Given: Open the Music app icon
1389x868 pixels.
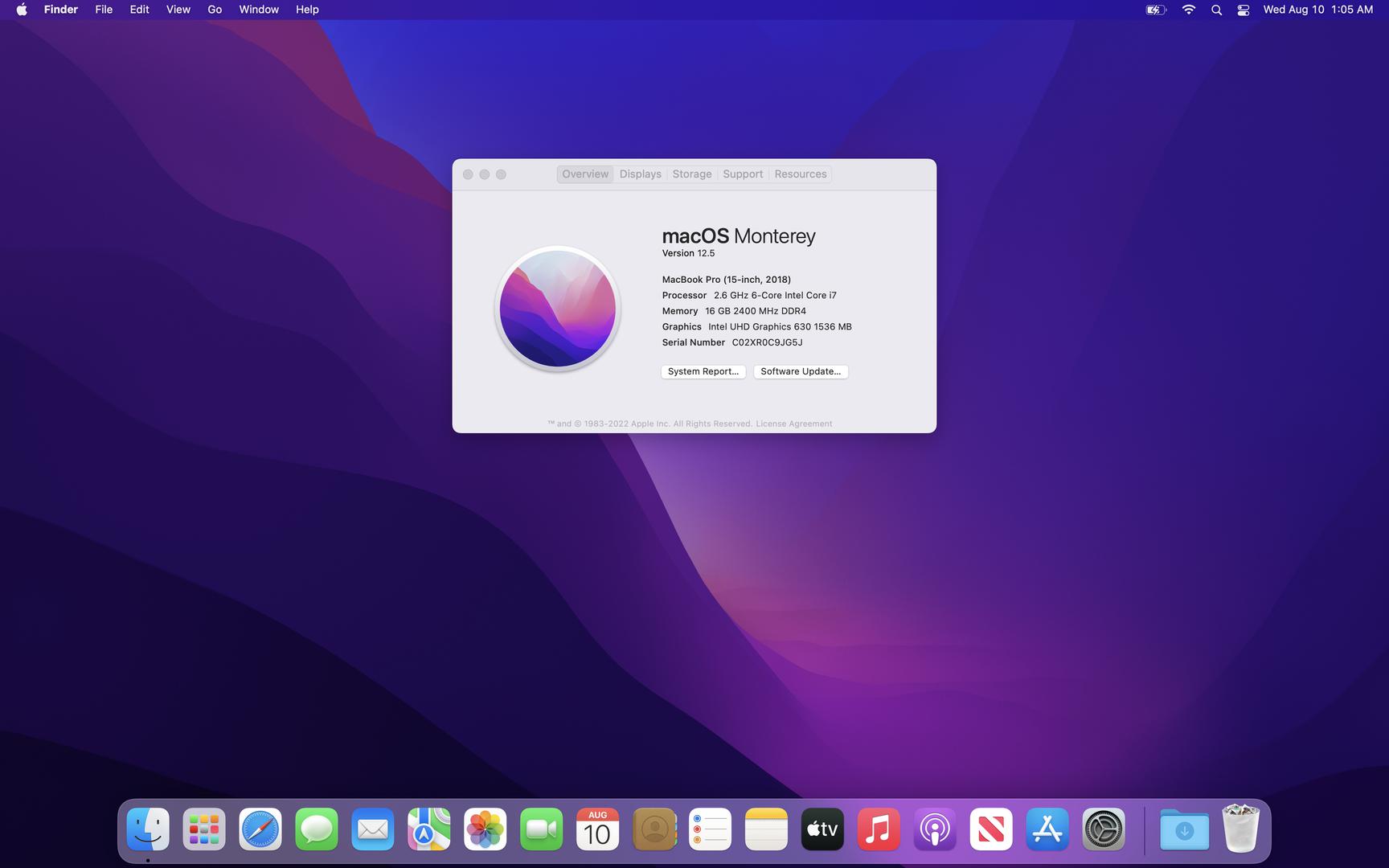Looking at the screenshot, I should pyautogui.click(x=879, y=829).
